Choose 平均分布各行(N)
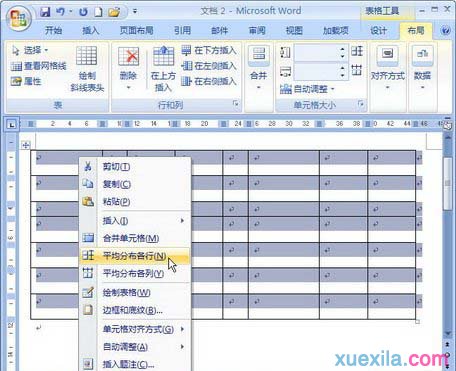 135,256
